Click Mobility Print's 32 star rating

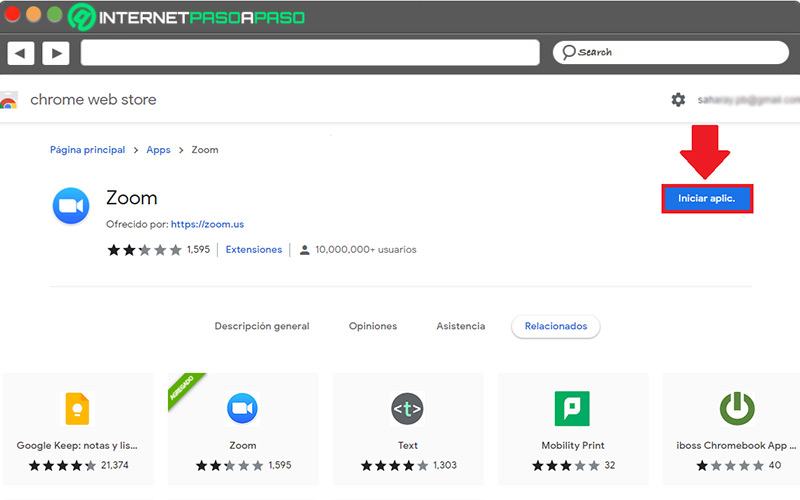[x=573, y=465]
